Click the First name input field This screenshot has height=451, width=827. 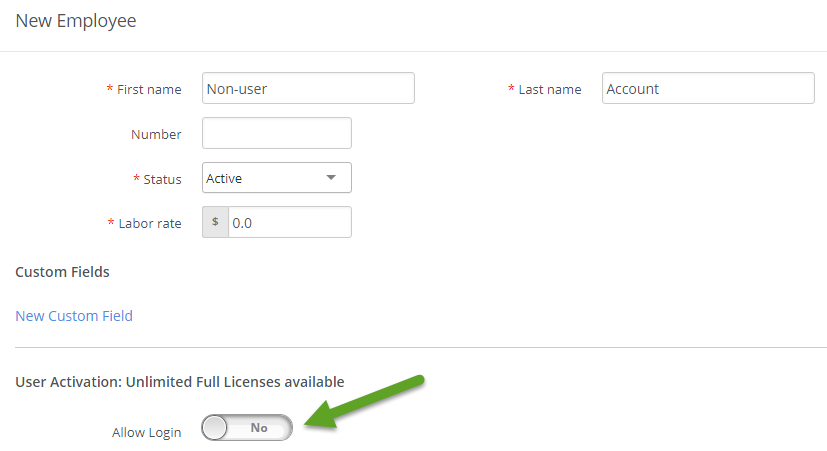tap(308, 88)
